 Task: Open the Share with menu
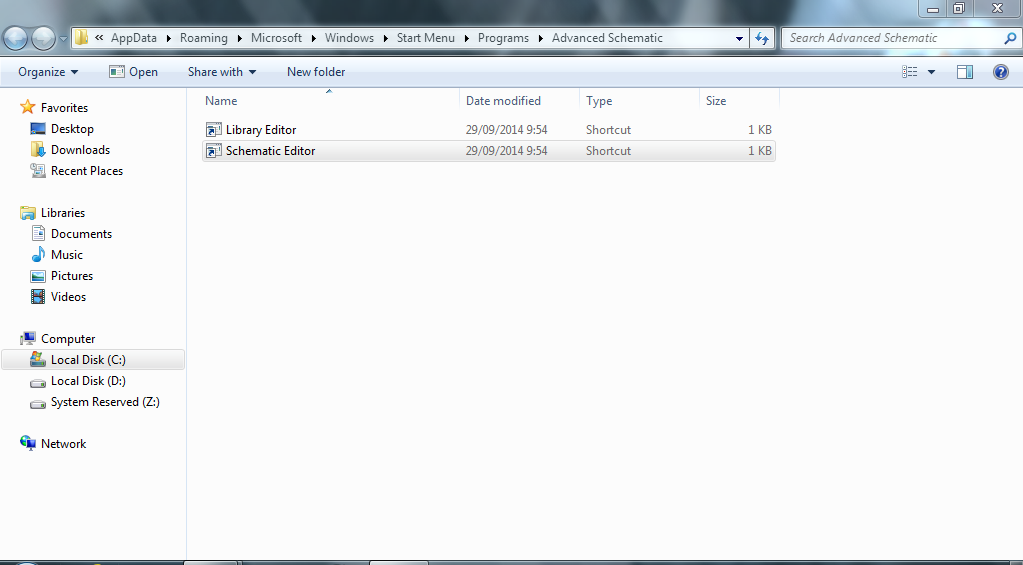(x=222, y=72)
